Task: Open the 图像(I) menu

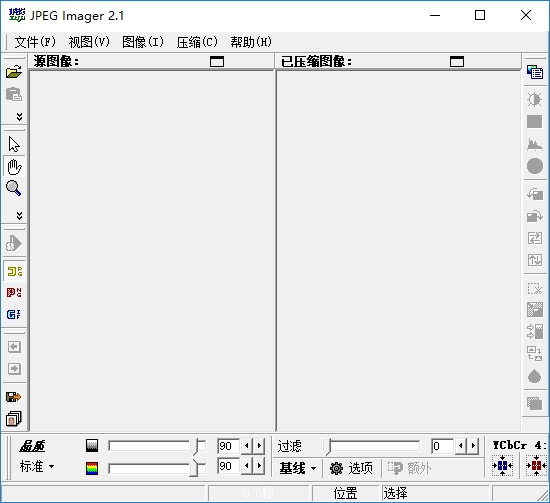Action: 143,42
